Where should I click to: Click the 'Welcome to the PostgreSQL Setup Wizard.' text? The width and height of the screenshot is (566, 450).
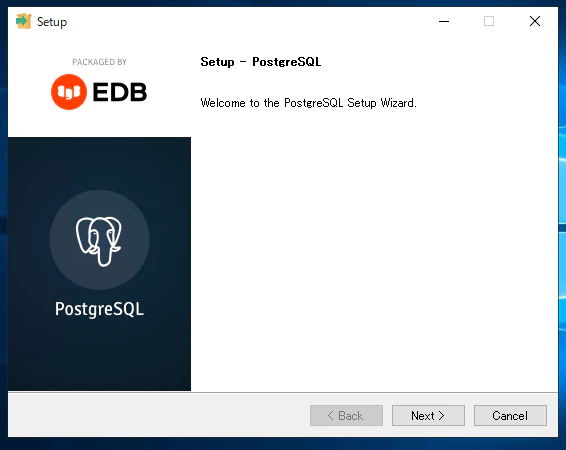pyautogui.click(x=309, y=103)
